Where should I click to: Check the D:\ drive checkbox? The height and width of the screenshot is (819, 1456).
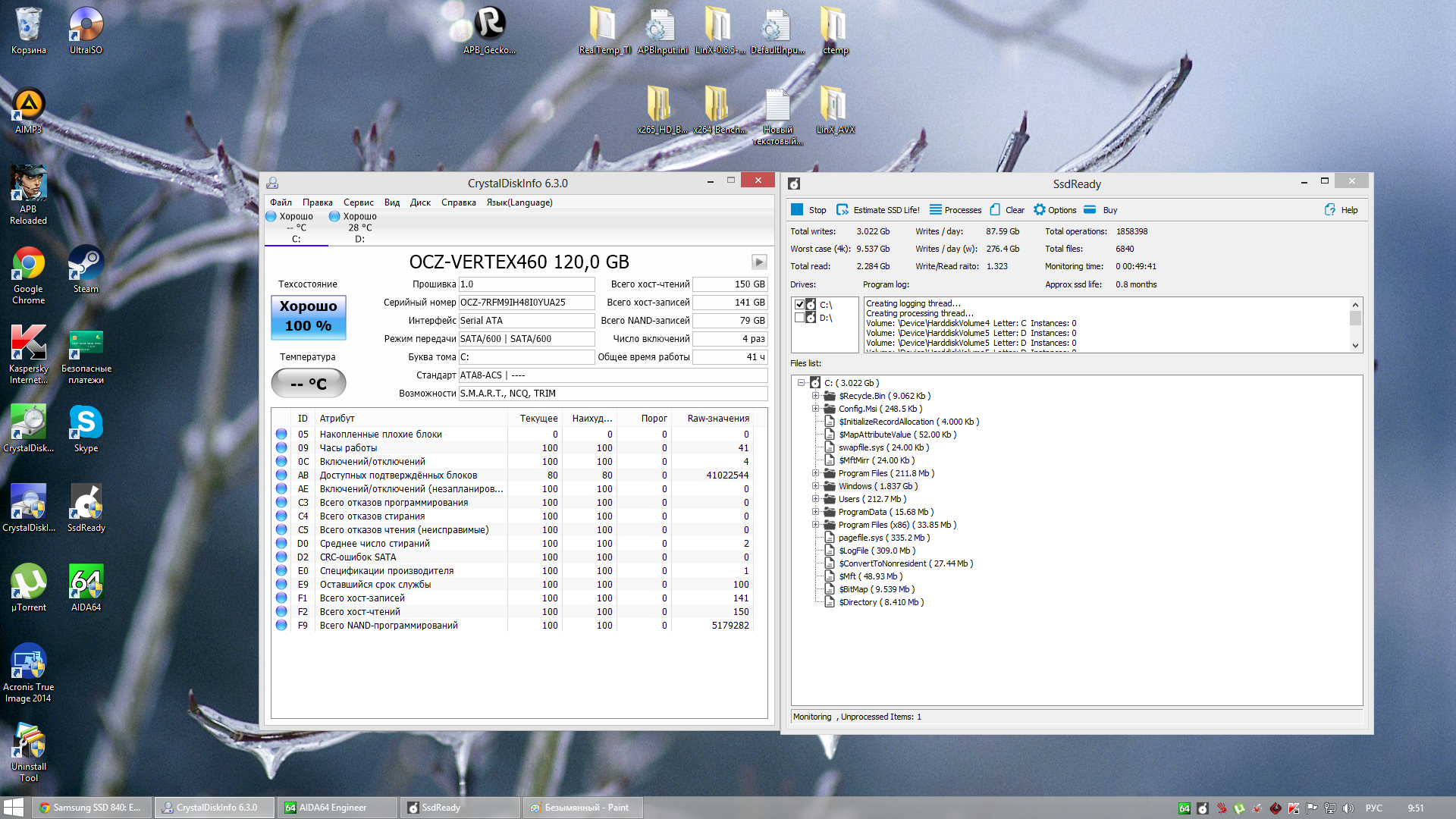click(x=799, y=318)
